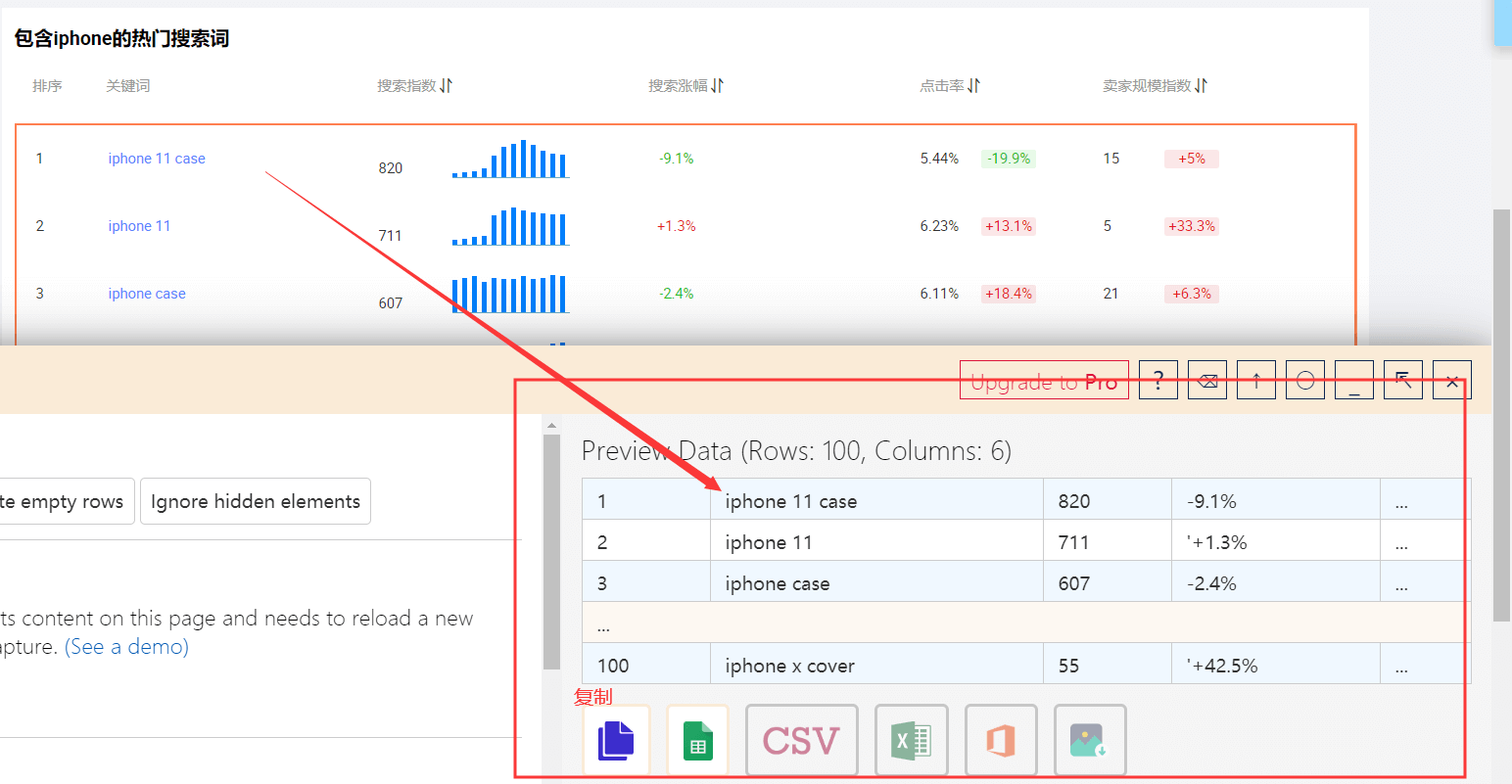
Task: Copy the table data to clipboard
Action: point(616,740)
